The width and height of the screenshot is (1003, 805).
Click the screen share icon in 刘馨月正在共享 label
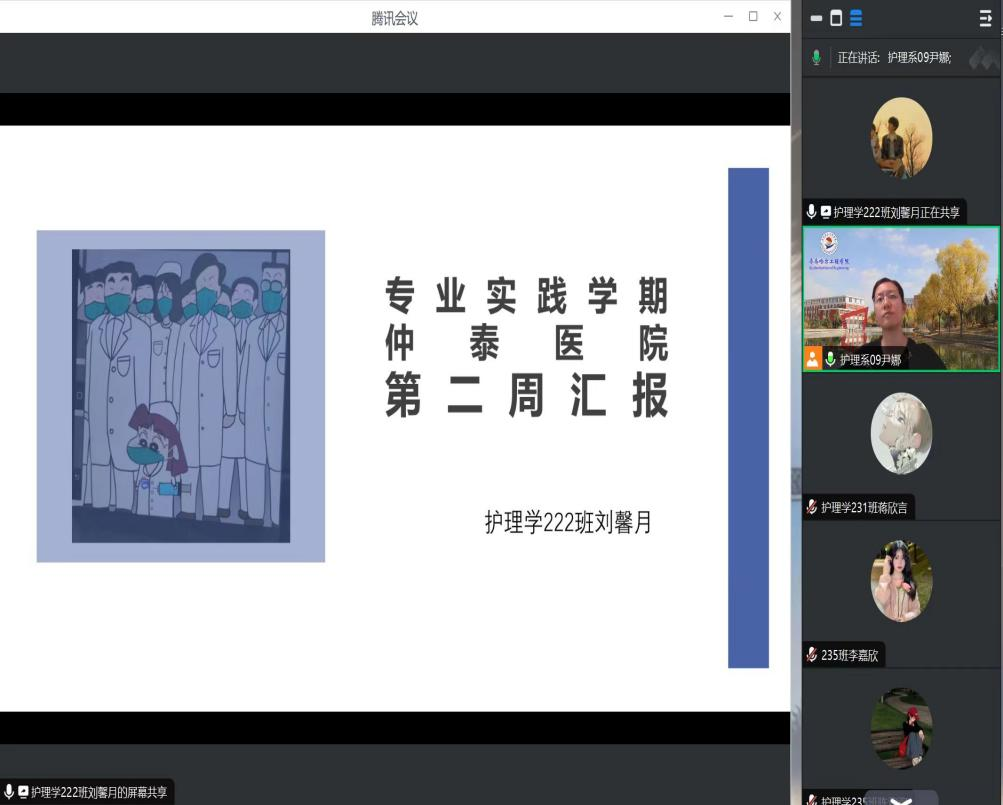pyautogui.click(x=826, y=212)
